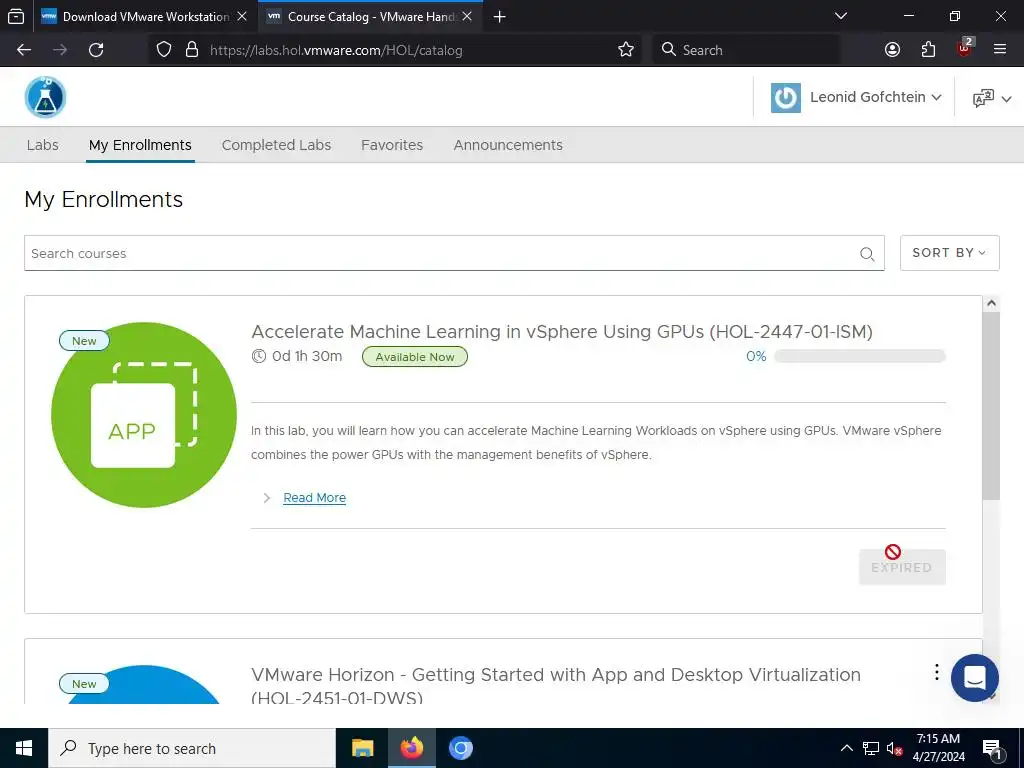
Task: Go back with the browser back arrow
Action: coord(24,50)
